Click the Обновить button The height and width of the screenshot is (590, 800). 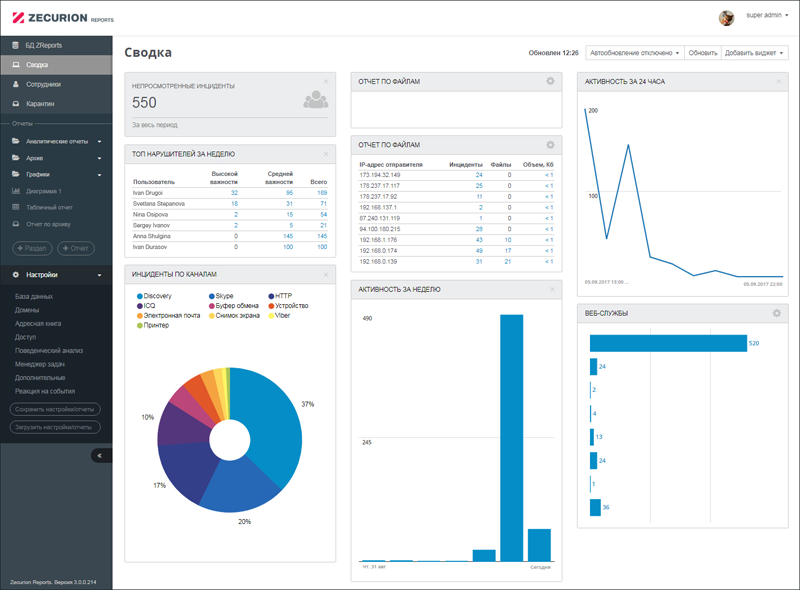pyautogui.click(x=703, y=53)
